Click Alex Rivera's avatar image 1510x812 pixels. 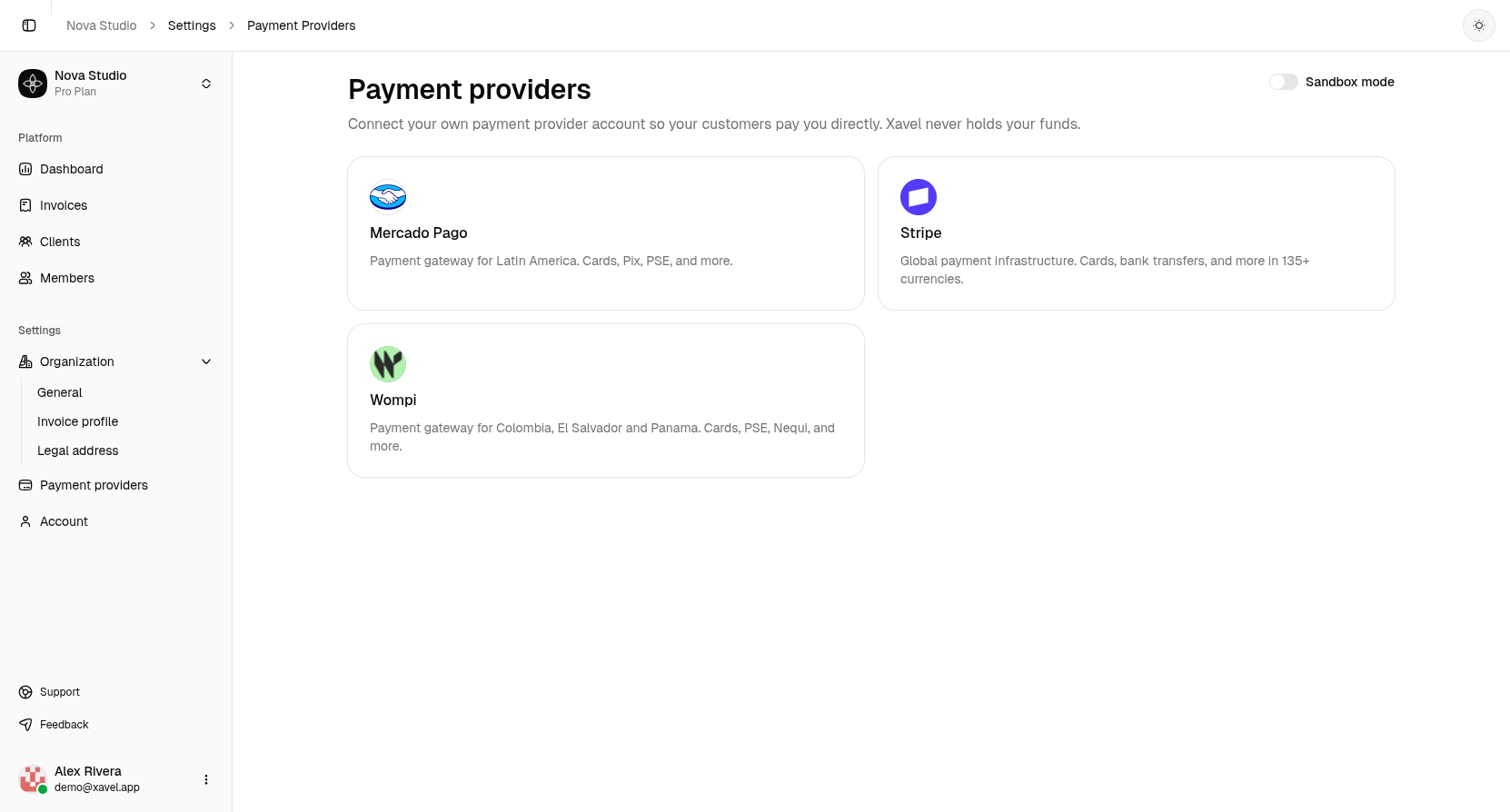(x=33, y=779)
